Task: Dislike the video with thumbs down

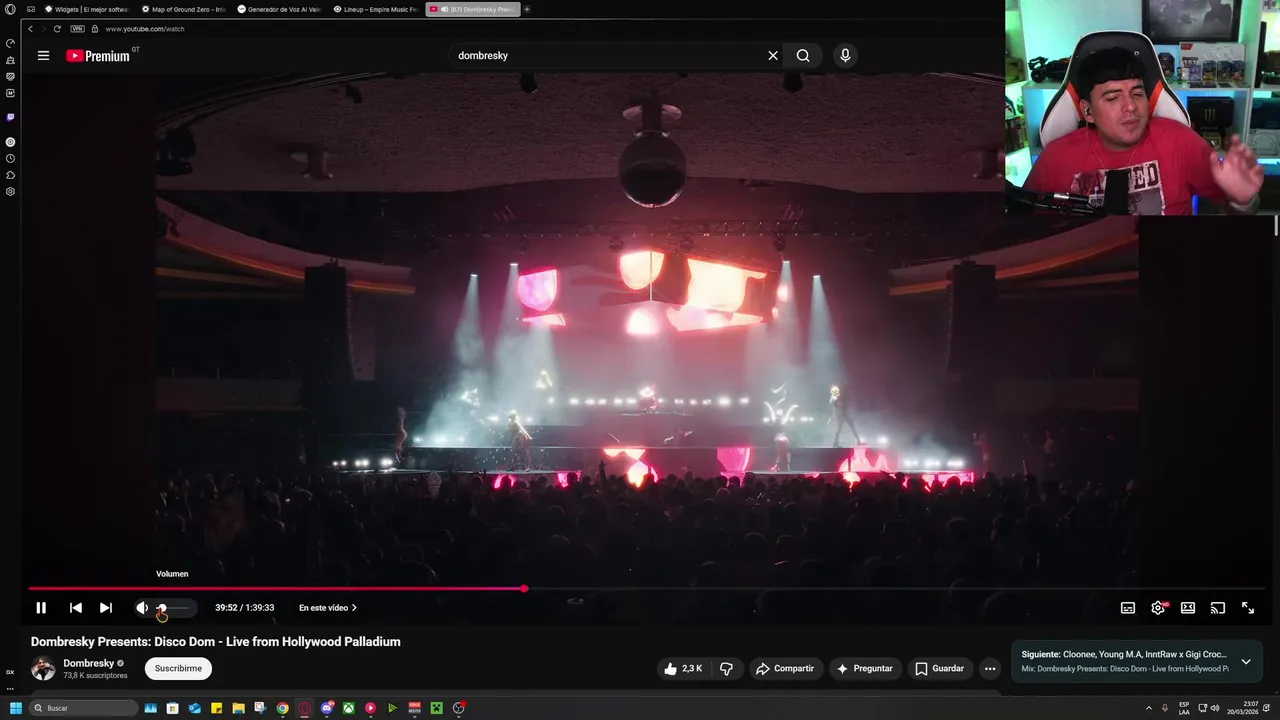Action: click(727, 669)
